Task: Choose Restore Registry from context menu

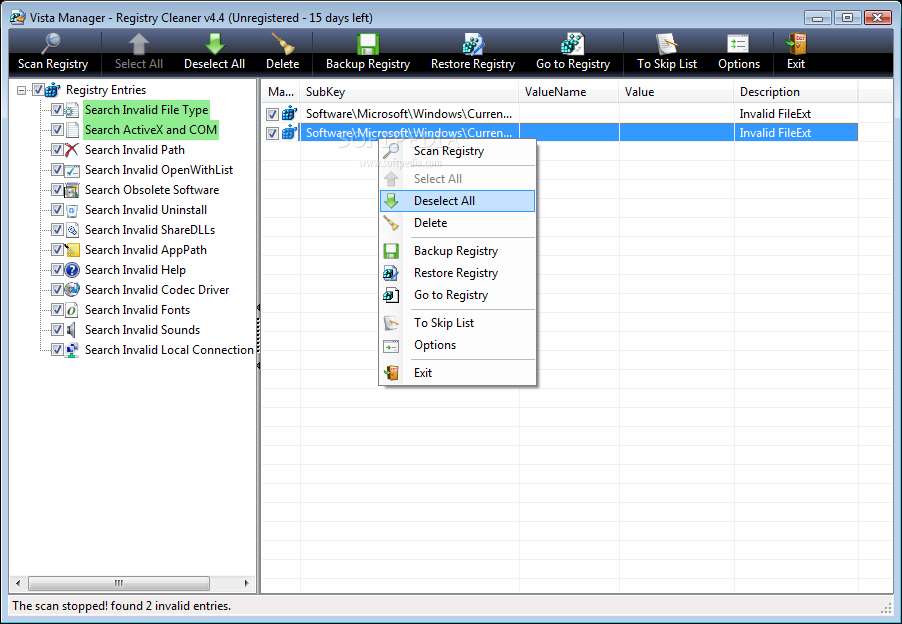Action: click(457, 273)
